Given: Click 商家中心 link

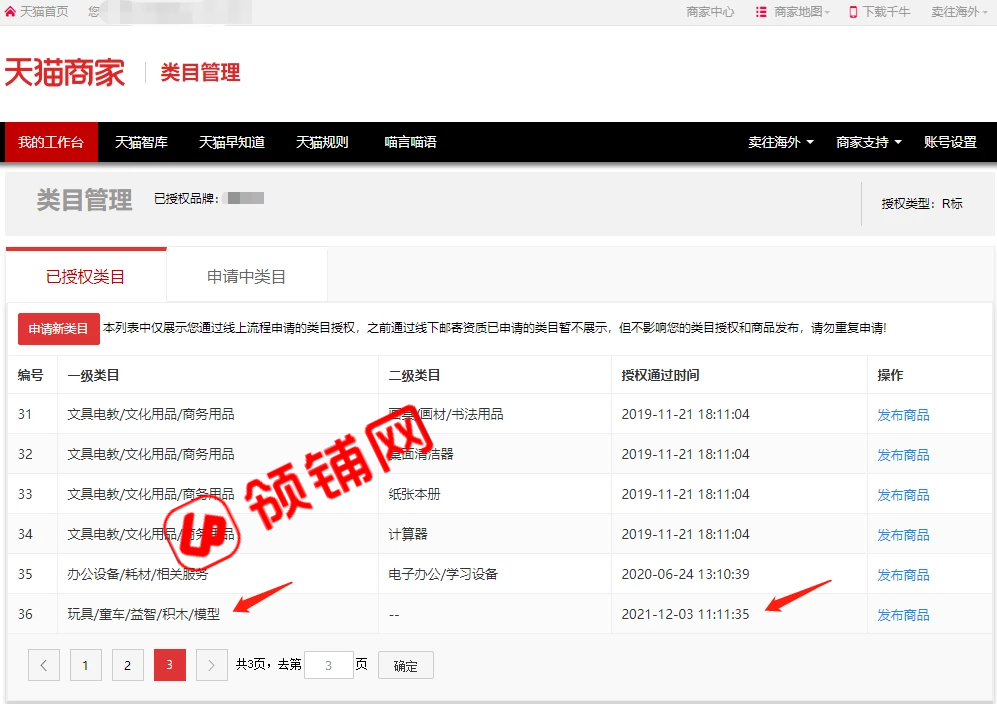Looking at the screenshot, I should 710,11.
